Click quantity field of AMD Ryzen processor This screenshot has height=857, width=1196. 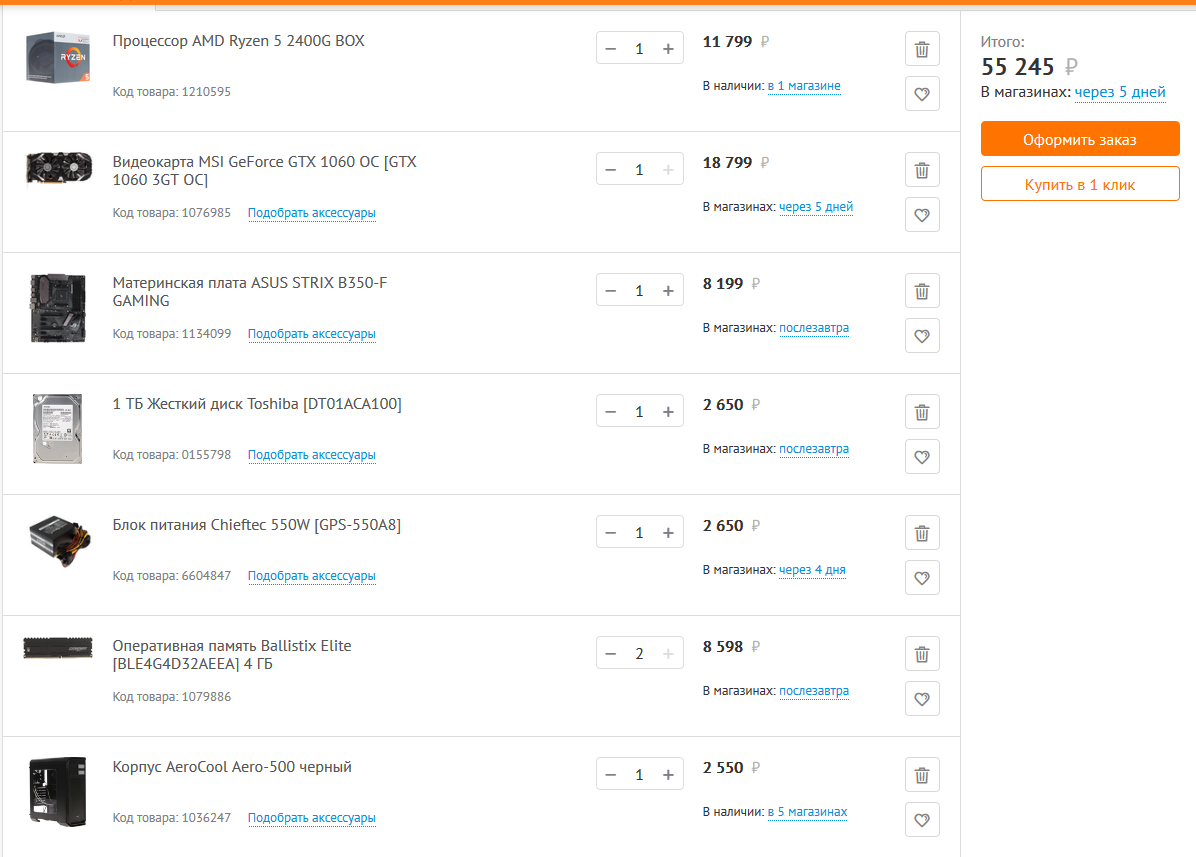coord(639,49)
